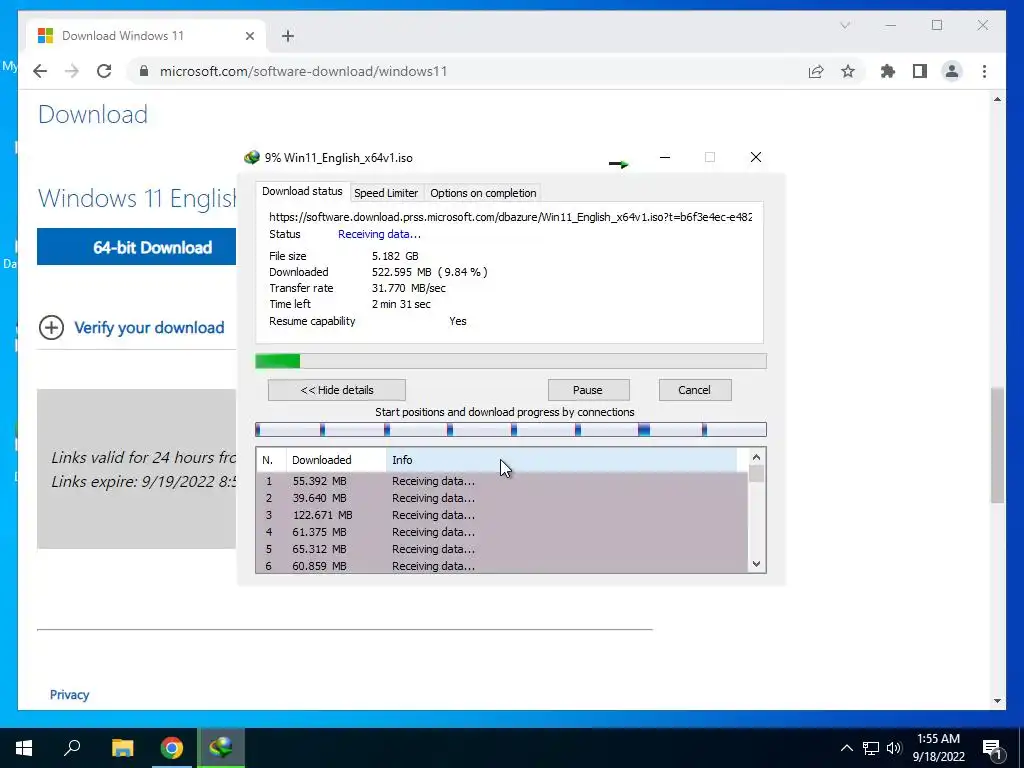Click the IDM globe icon in download title bar
This screenshot has width=1024, height=768.
click(251, 157)
